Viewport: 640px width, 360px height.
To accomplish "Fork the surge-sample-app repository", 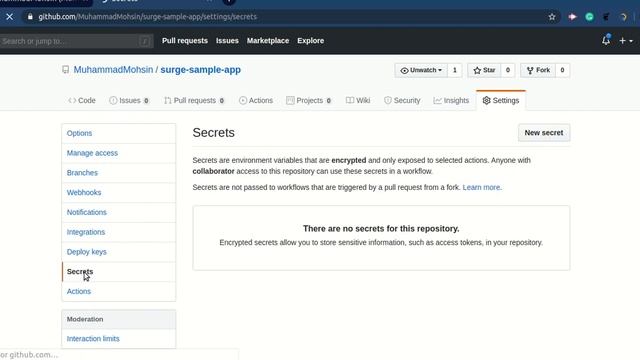I will coord(538,70).
